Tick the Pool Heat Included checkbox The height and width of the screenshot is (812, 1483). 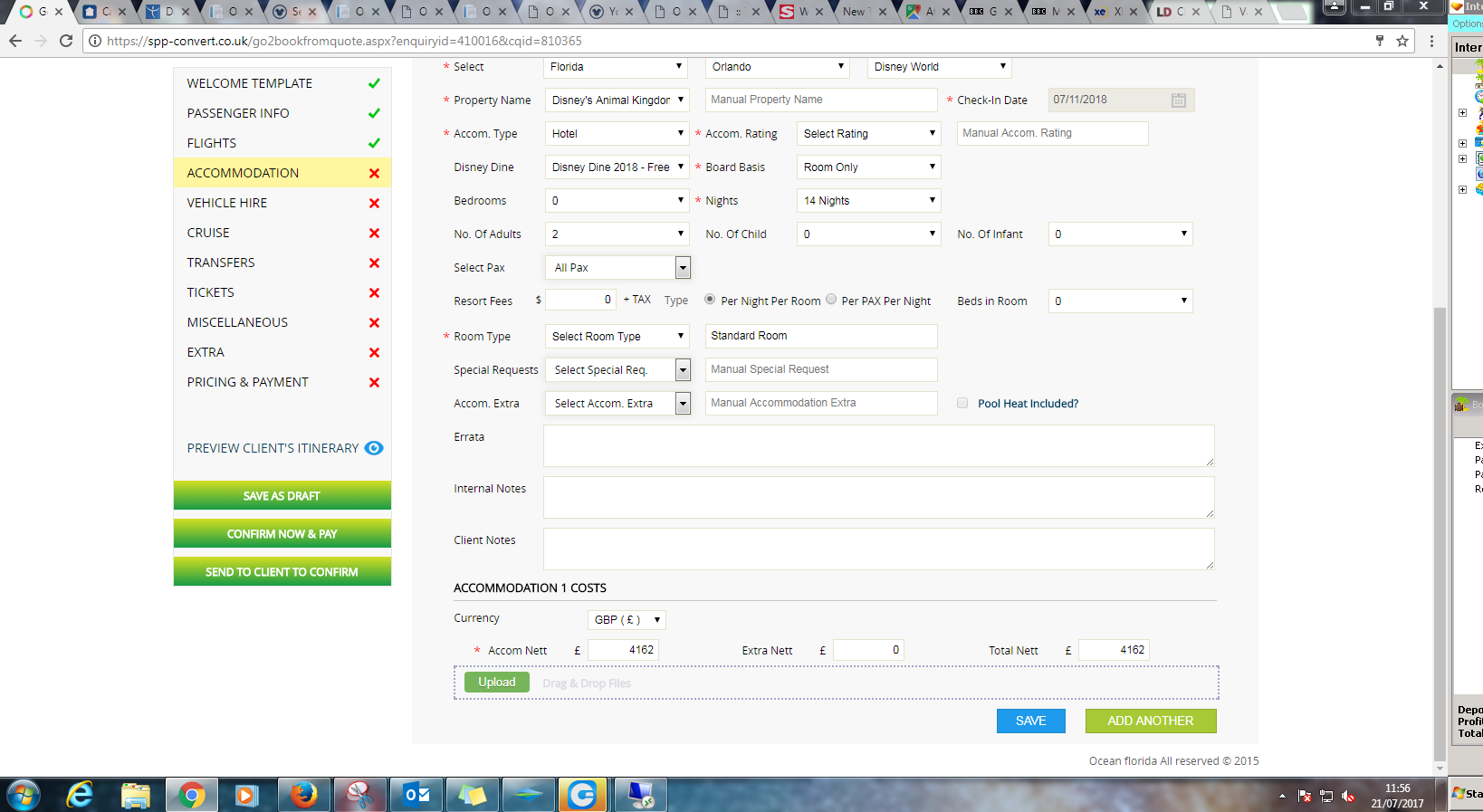pyautogui.click(x=962, y=404)
